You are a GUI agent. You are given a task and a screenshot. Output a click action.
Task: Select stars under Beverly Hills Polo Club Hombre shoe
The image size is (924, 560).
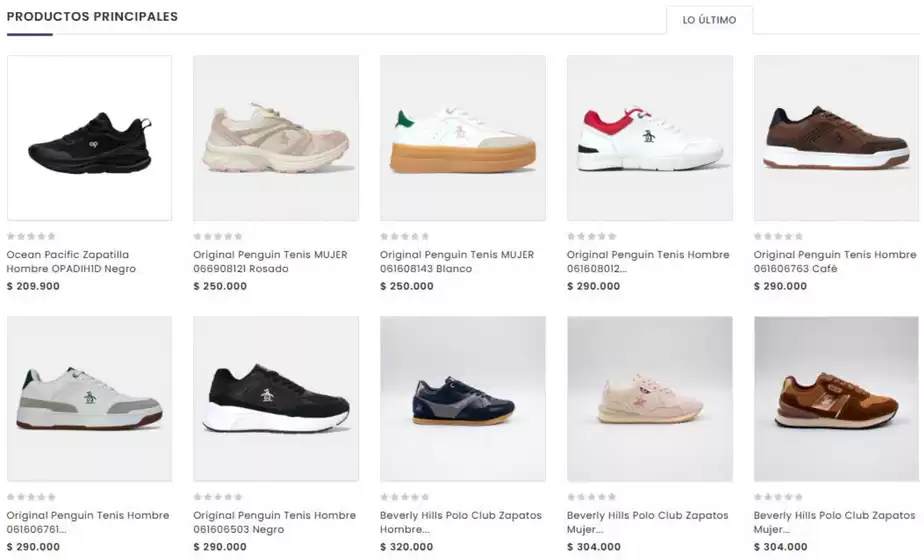click(x=404, y=497)
